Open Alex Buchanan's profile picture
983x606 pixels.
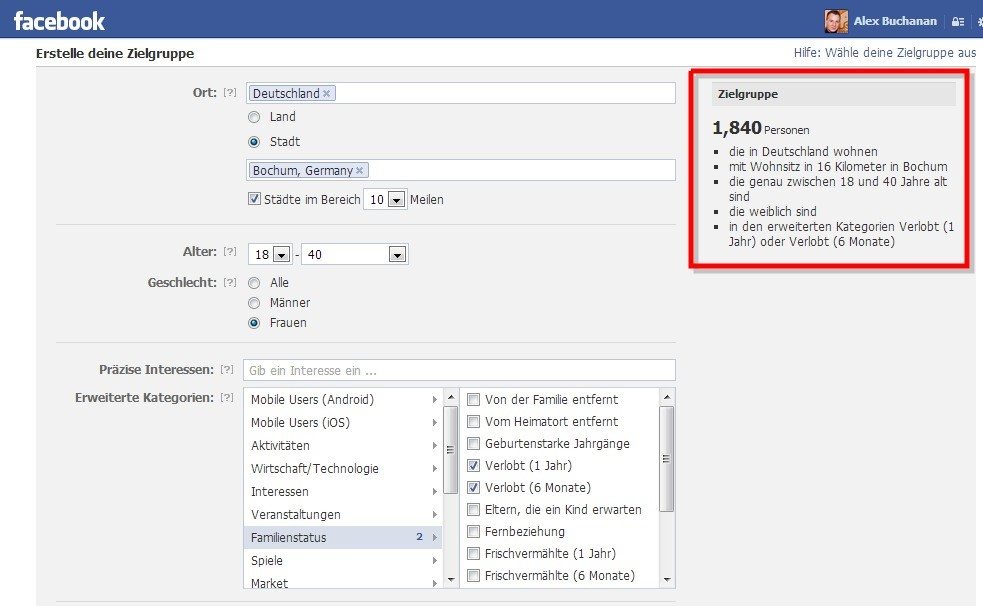pos(836,21)
